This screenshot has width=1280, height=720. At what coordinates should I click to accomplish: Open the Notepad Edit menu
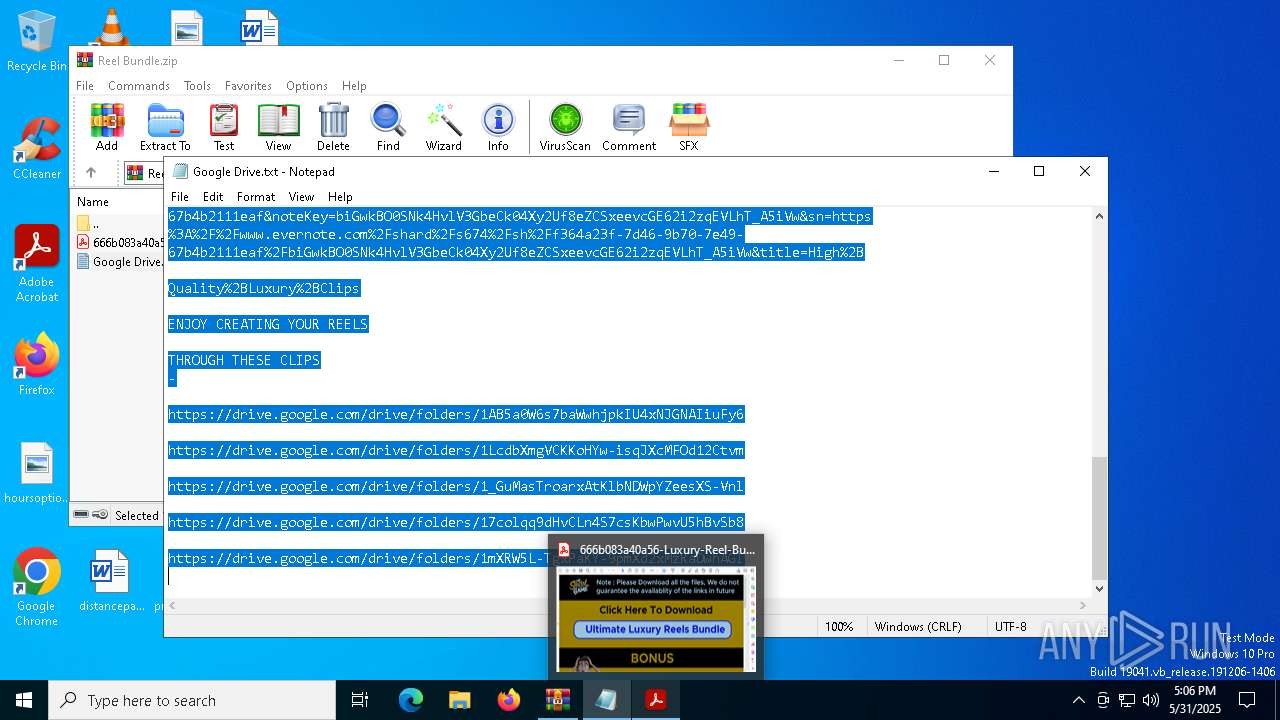[x=213, y=197]
